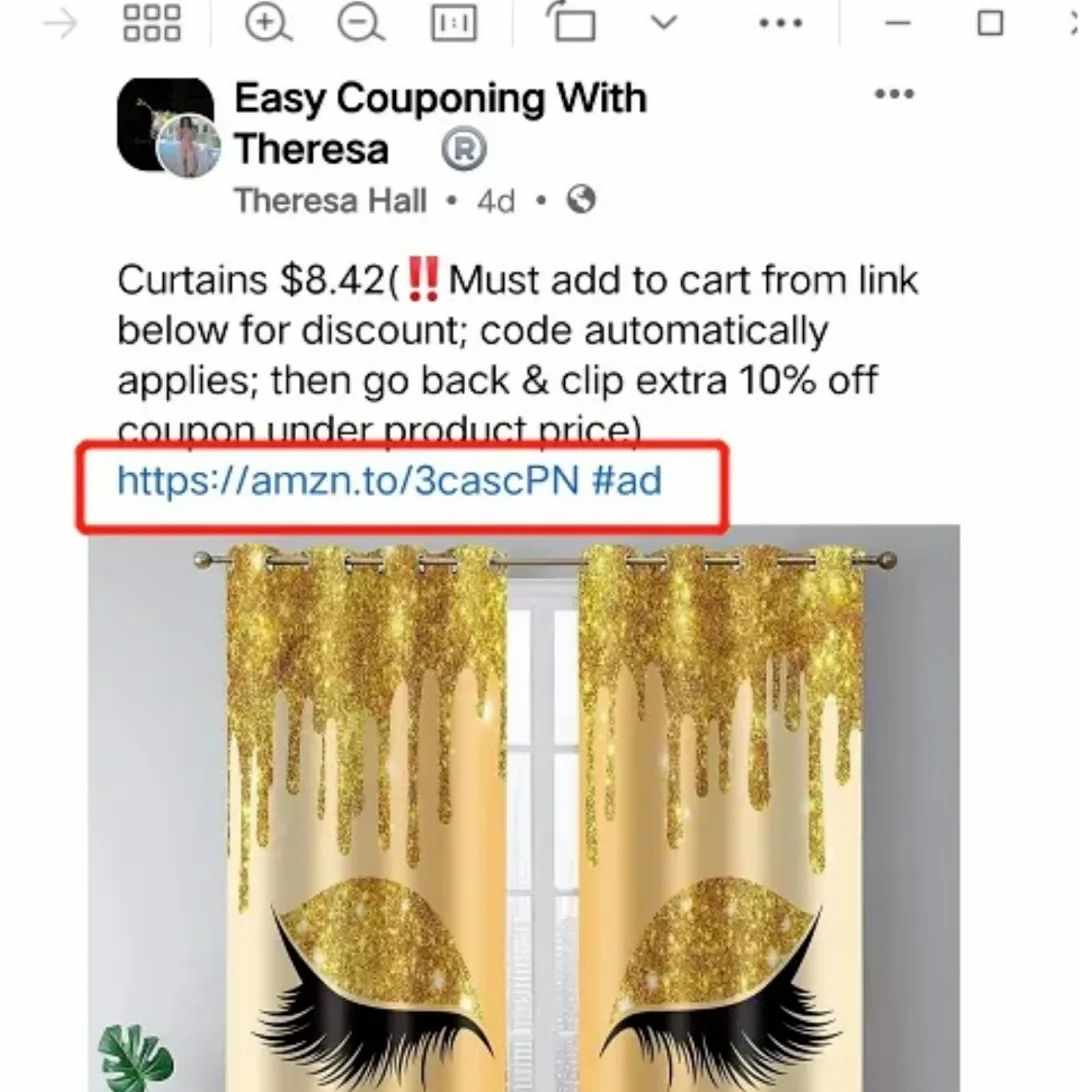The image size is (1080, 1092).
Task: Click the forward arrow in the toolbar
Action: (x=60, y=25)
